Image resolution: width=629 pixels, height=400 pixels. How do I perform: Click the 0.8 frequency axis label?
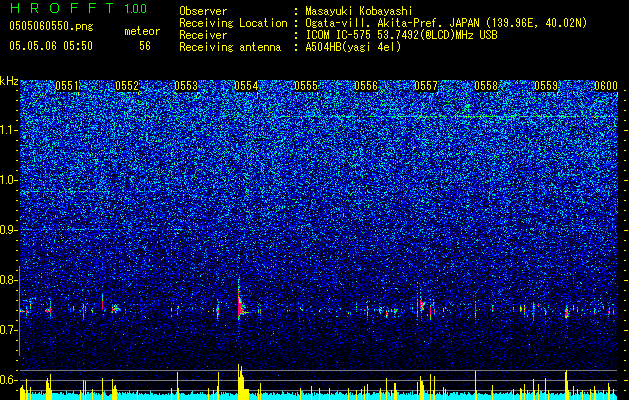pos(9,280)
